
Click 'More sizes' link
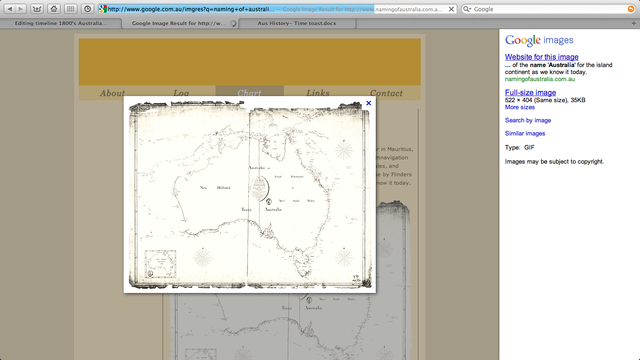(520, 107)
